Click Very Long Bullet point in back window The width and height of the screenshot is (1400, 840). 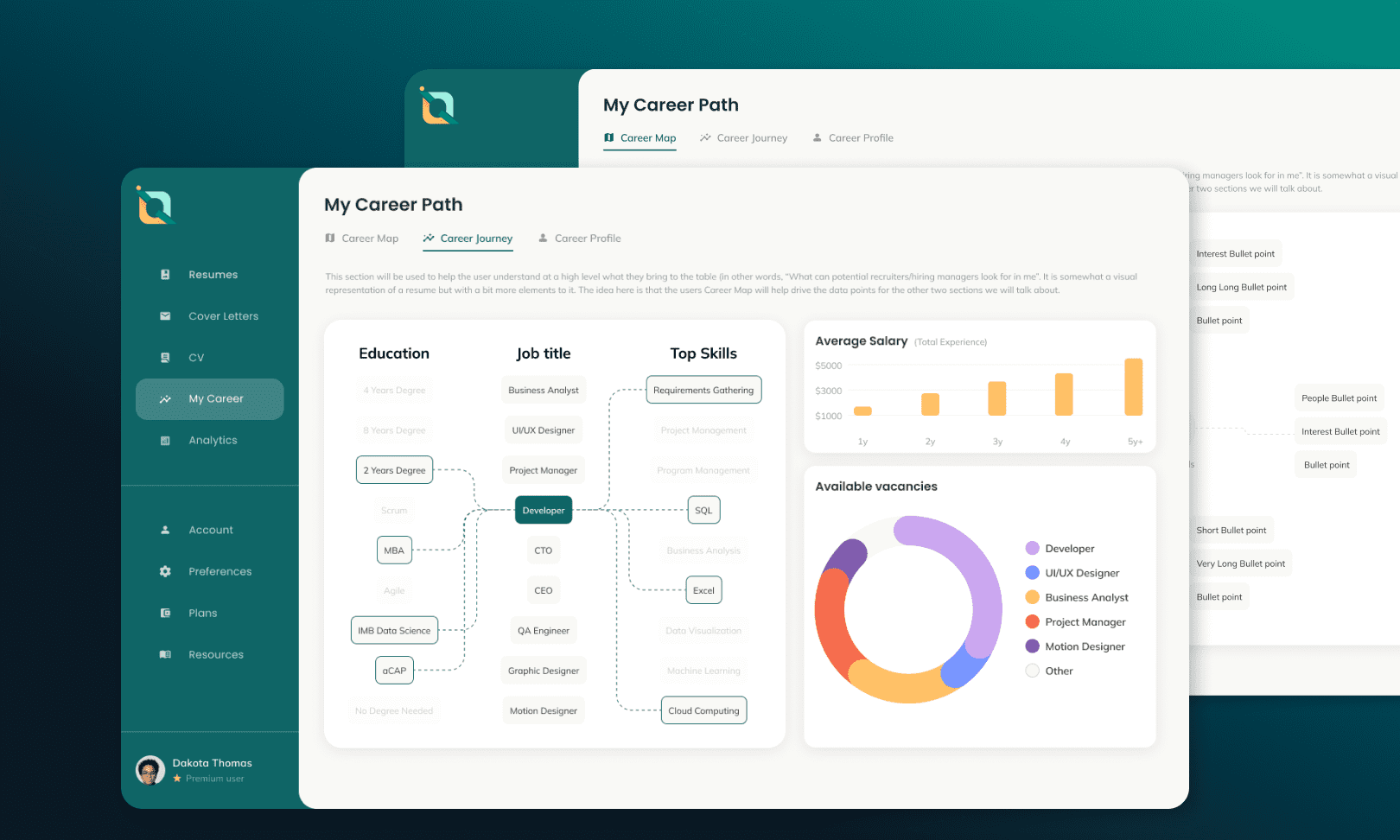[1240, 564]
